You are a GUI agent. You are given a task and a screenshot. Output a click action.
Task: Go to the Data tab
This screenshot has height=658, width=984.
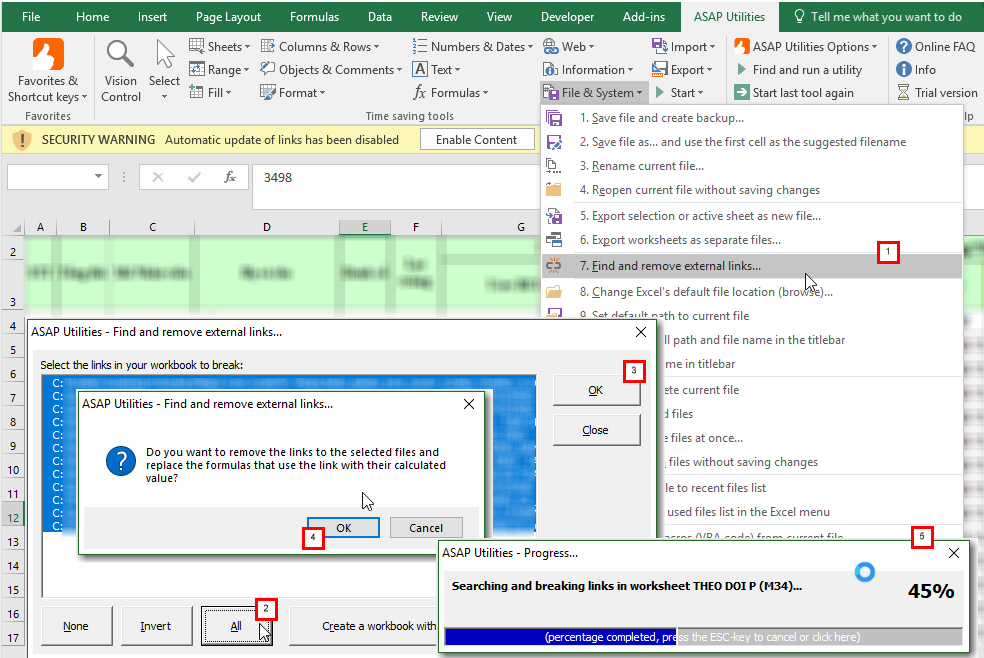click(x=380, y=17)
